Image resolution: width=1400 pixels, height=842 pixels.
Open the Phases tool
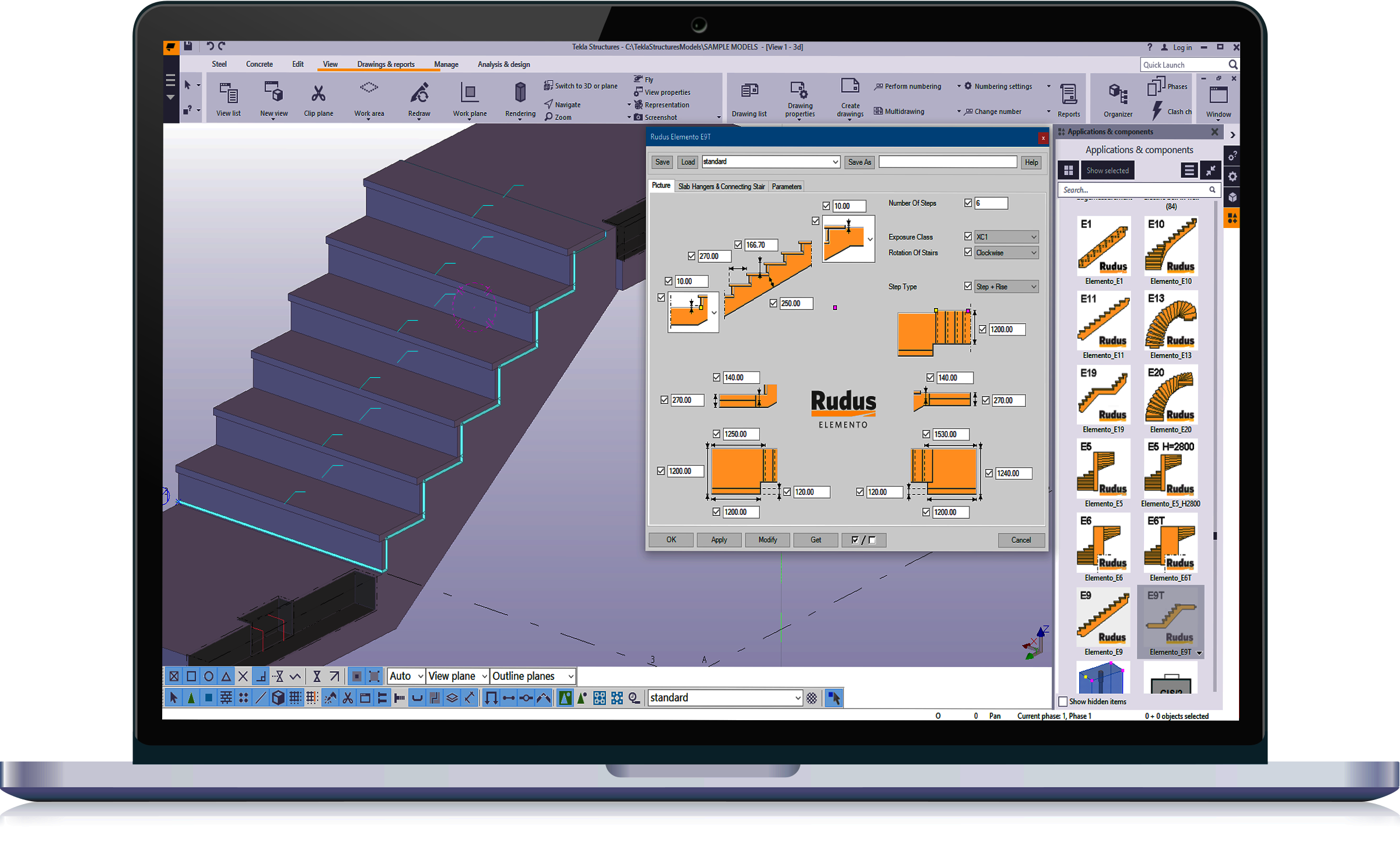pyautogui.click(x=1167, y=86)
